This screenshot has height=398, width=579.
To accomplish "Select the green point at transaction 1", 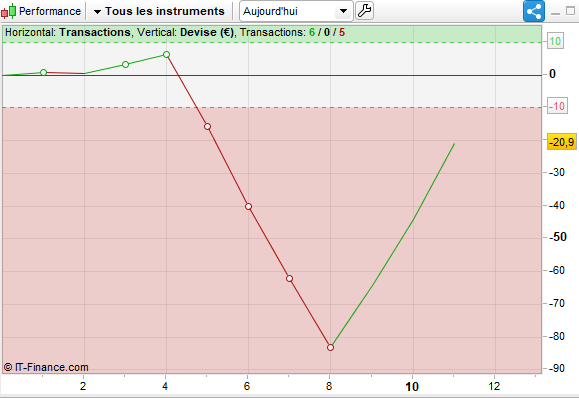I will [44, 72].
